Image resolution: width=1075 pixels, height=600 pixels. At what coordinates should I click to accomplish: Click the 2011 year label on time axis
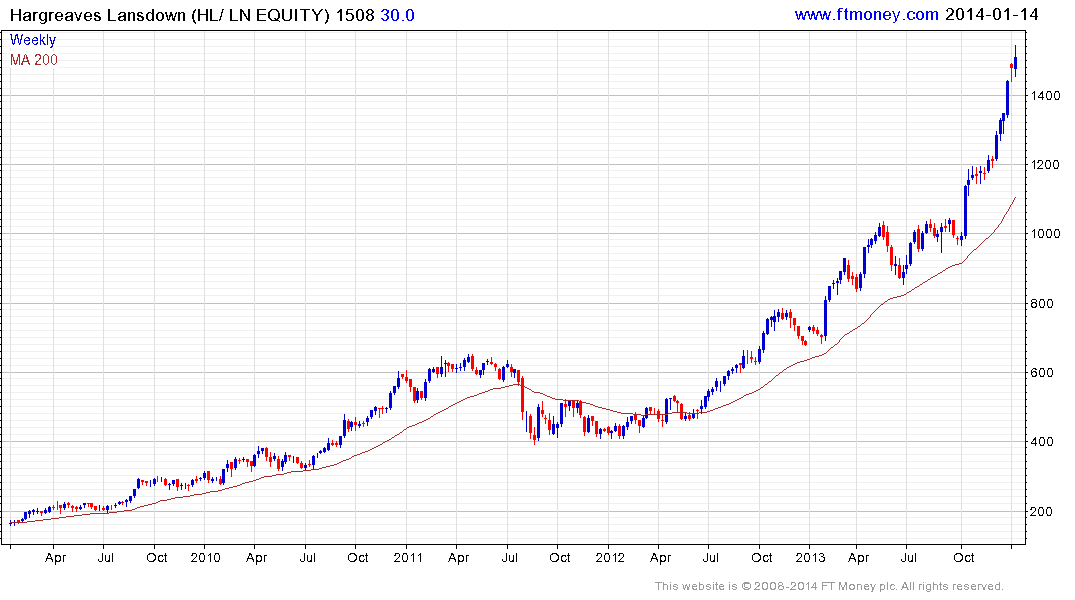[408, 557]
